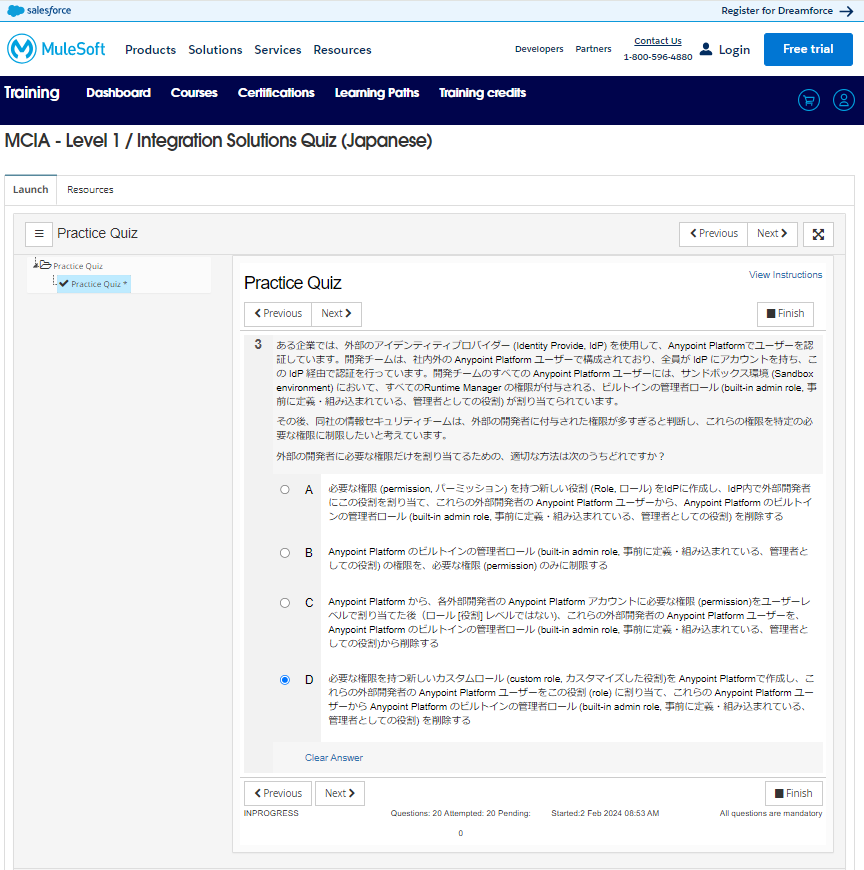Click the Clear Answer link

coord(334,757)
